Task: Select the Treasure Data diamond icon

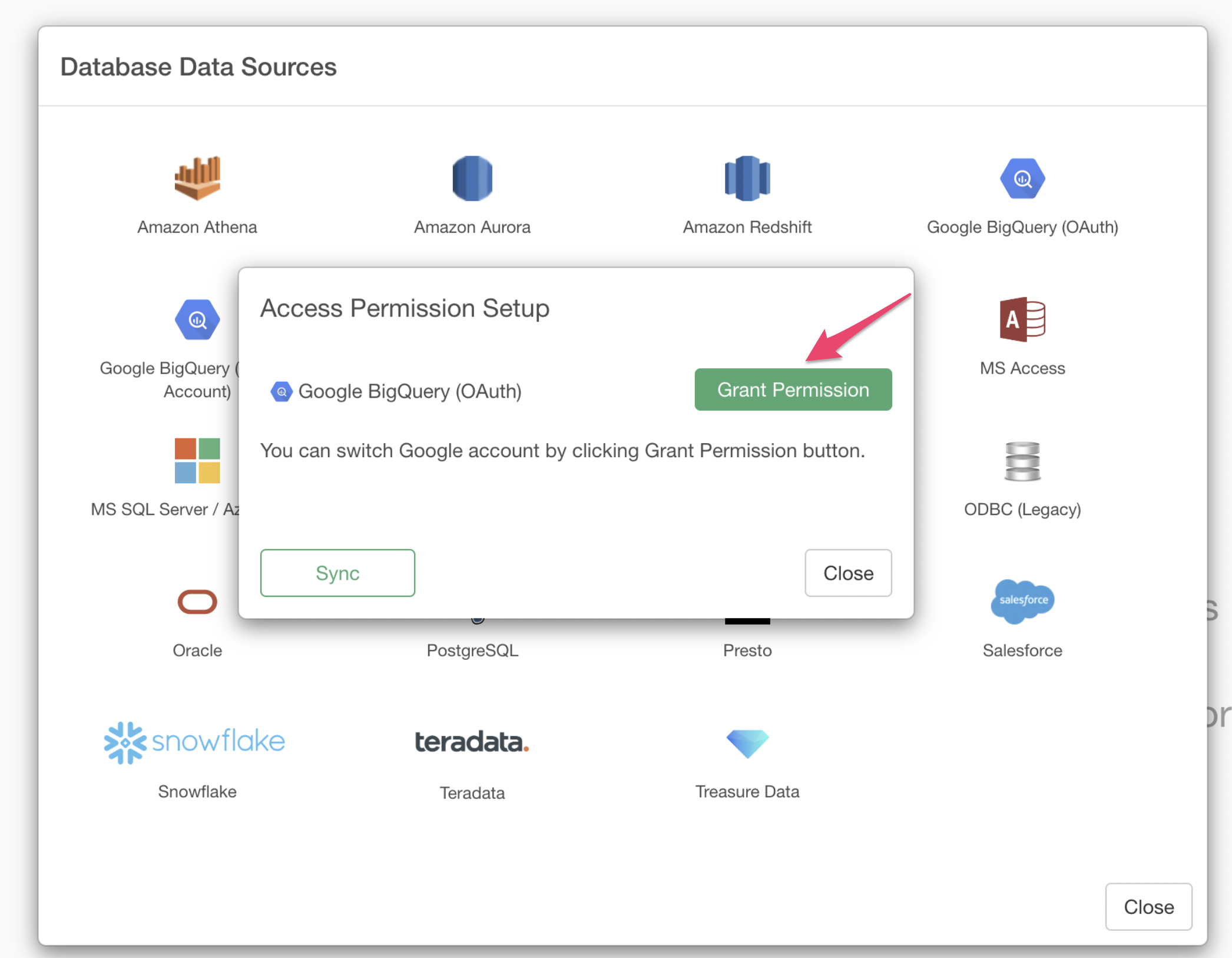Action: point(747,743)
